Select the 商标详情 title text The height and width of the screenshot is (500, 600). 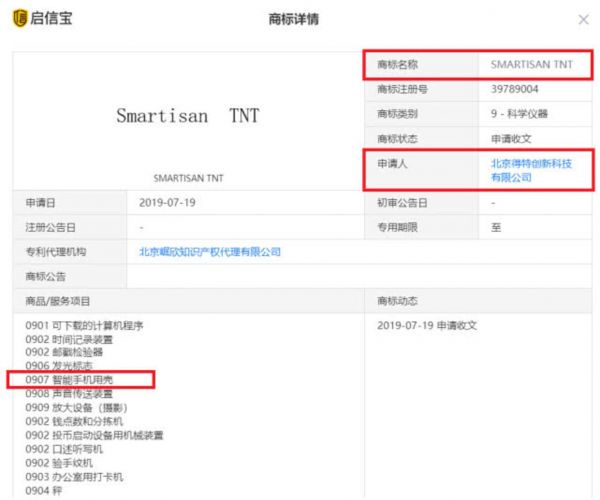point(293,19)
